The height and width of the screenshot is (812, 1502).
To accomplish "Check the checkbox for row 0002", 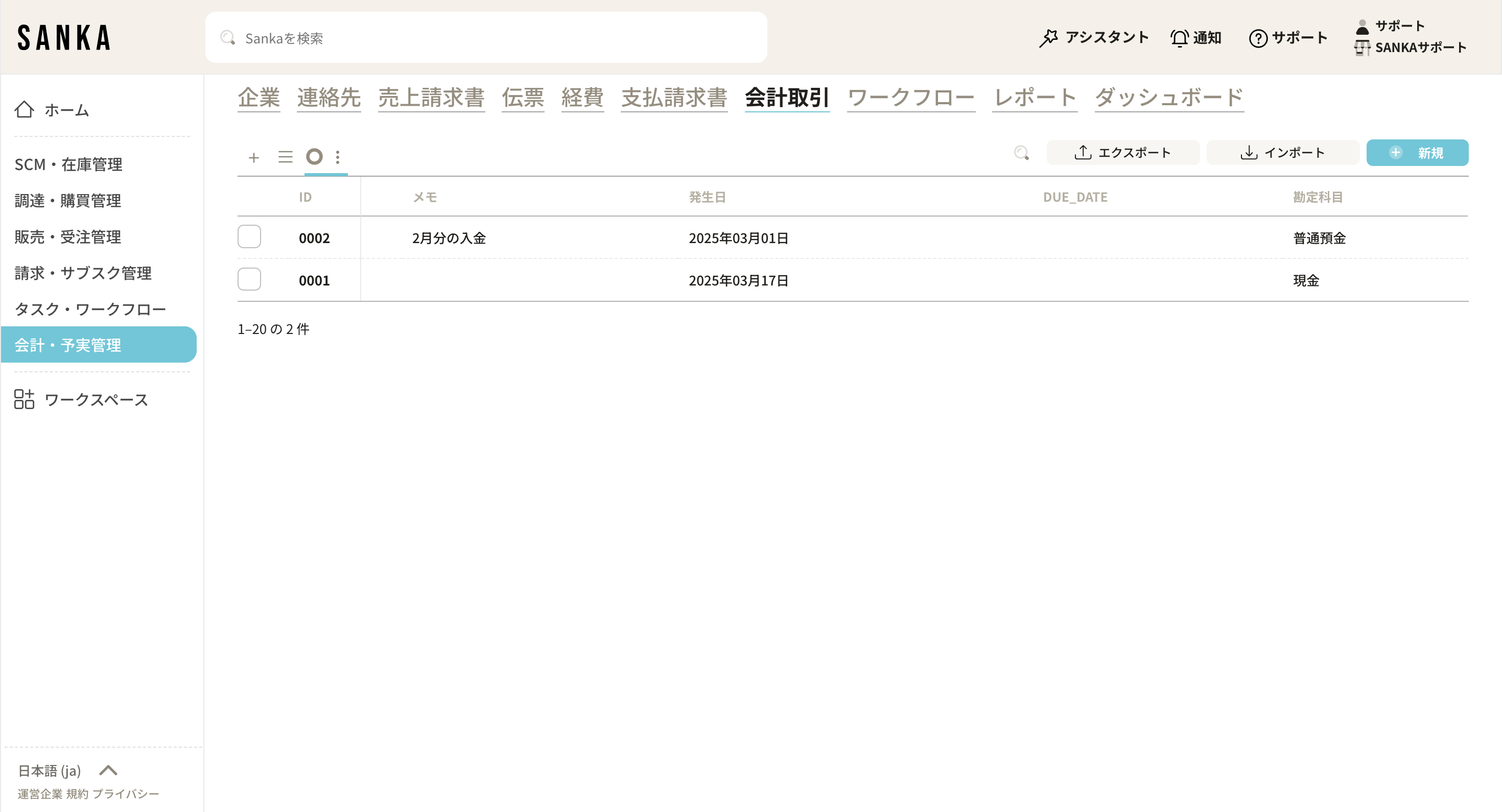I will coord(249,236).
